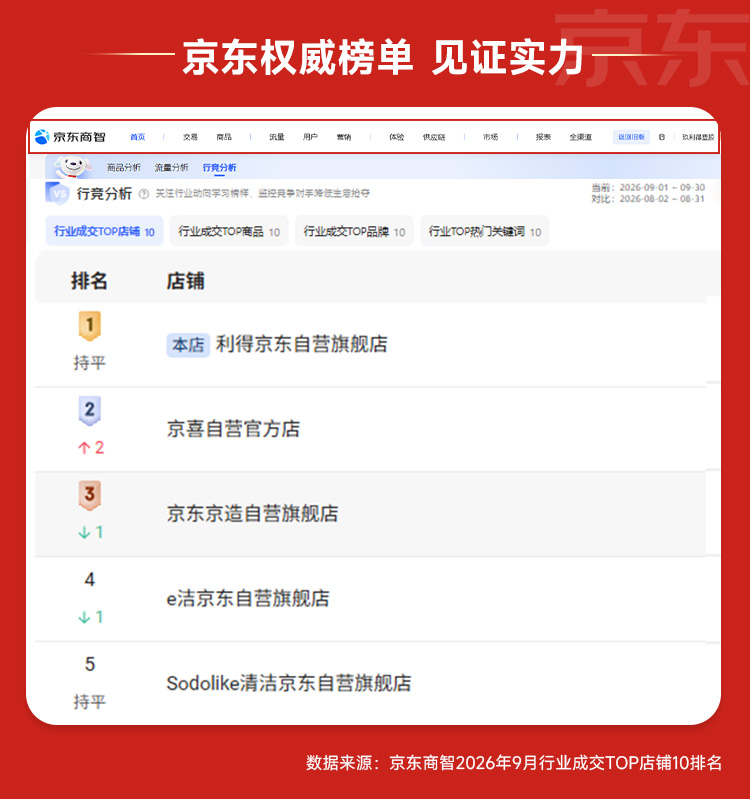Viewport: 750px width, 799px height.
Task: Click the JD dog mascot icon
Action: pos(73,167)
